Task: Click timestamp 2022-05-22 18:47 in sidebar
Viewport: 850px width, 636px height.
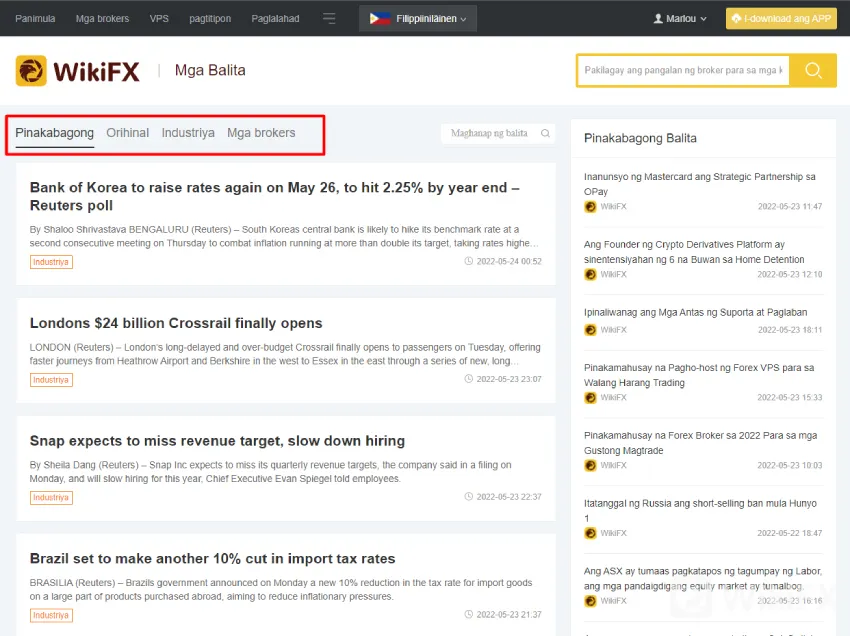Action: click(790, 533)
